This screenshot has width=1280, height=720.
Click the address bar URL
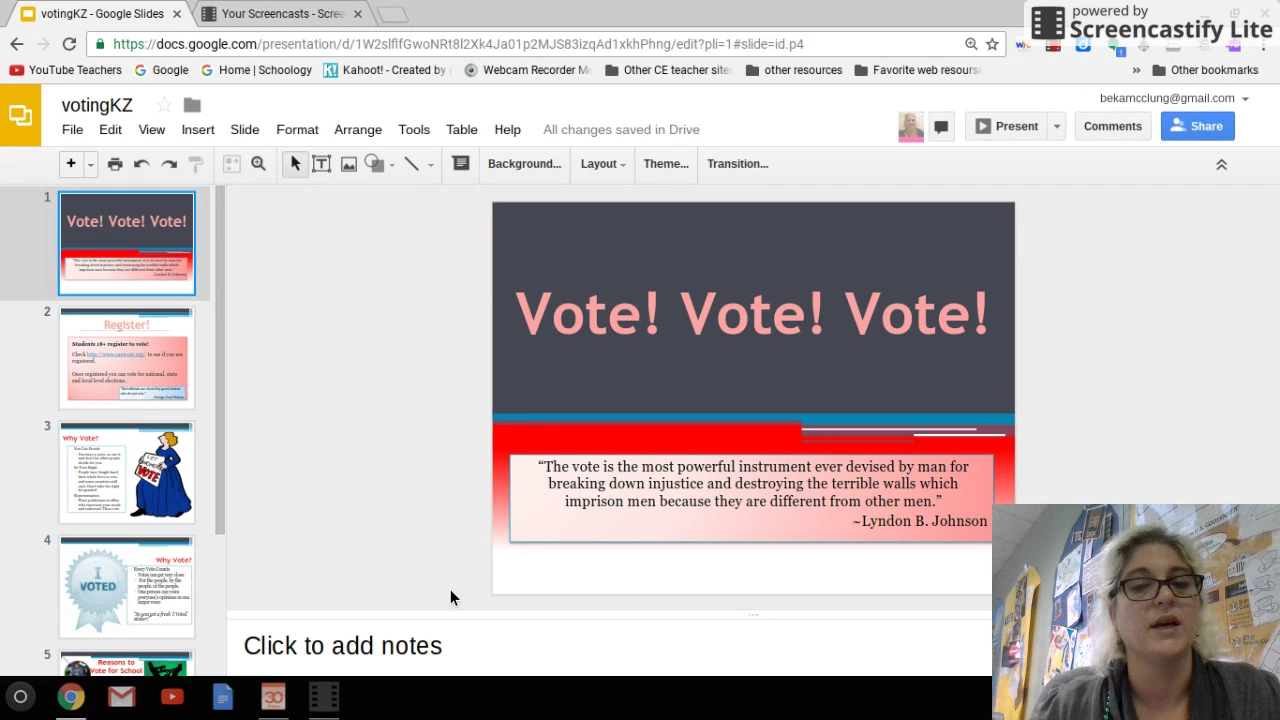(458, 44)
